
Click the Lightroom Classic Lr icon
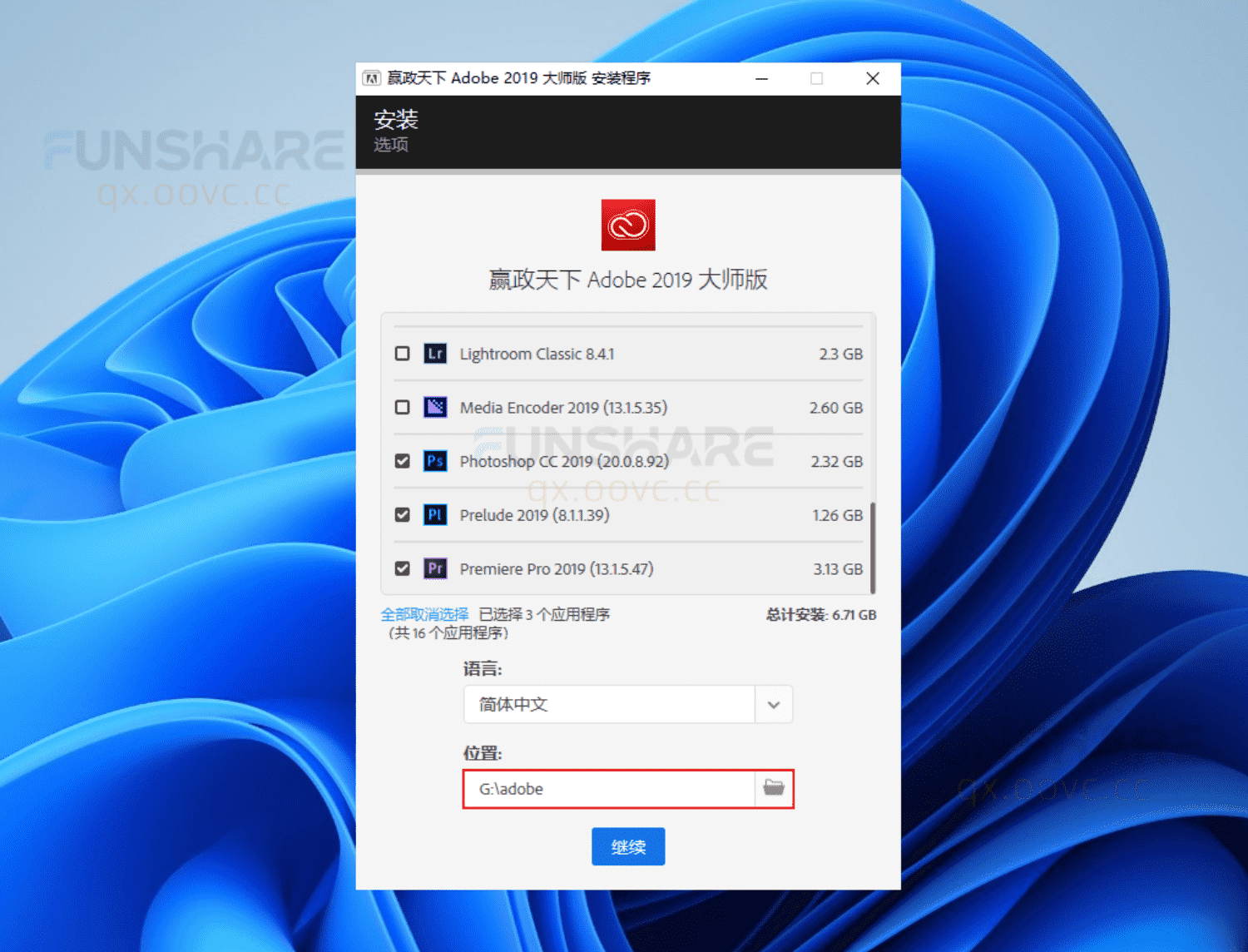tap(435, 354)
